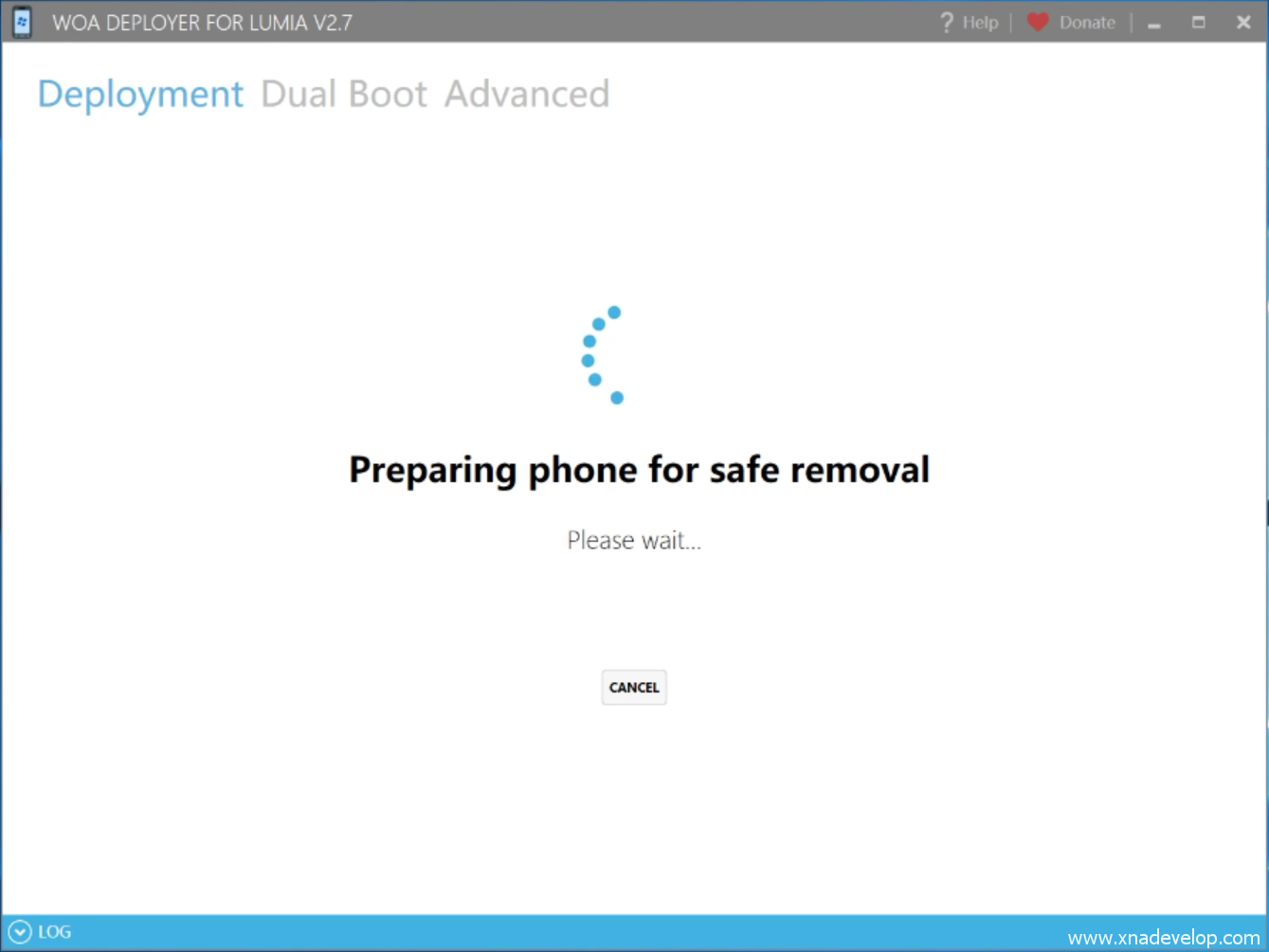Click the Help question mark icon
Viewport: 1269px width, 952px height.
coord(946,22)
